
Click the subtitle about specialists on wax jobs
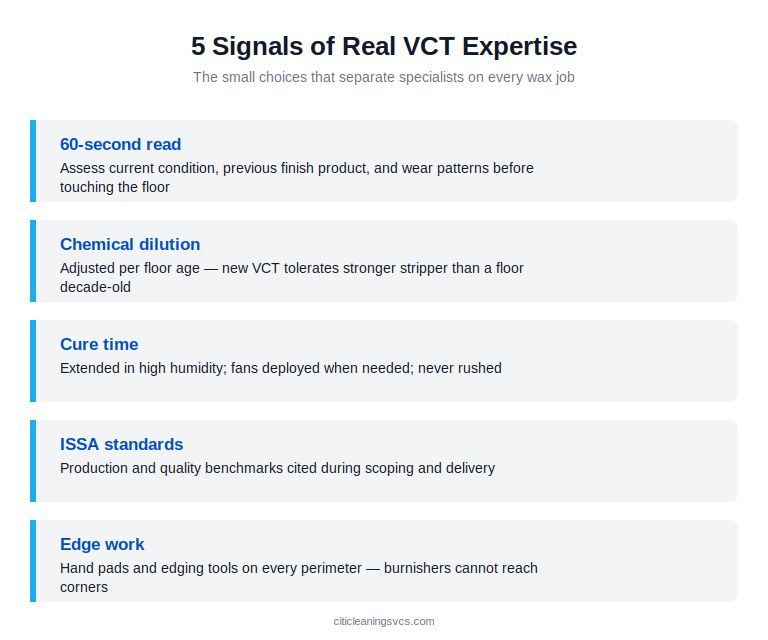384,77
